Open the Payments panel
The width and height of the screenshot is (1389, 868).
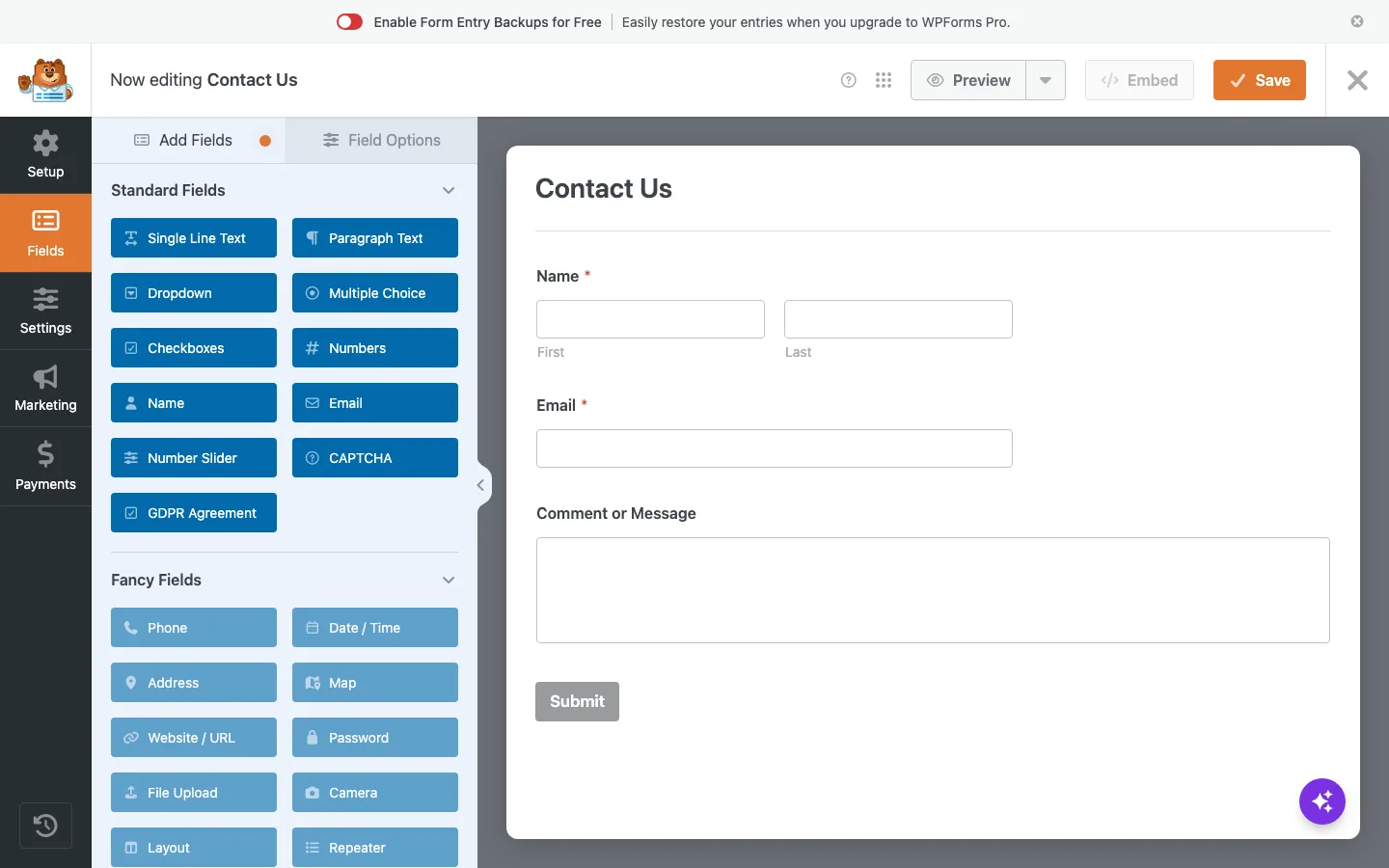tap(45, 467)
